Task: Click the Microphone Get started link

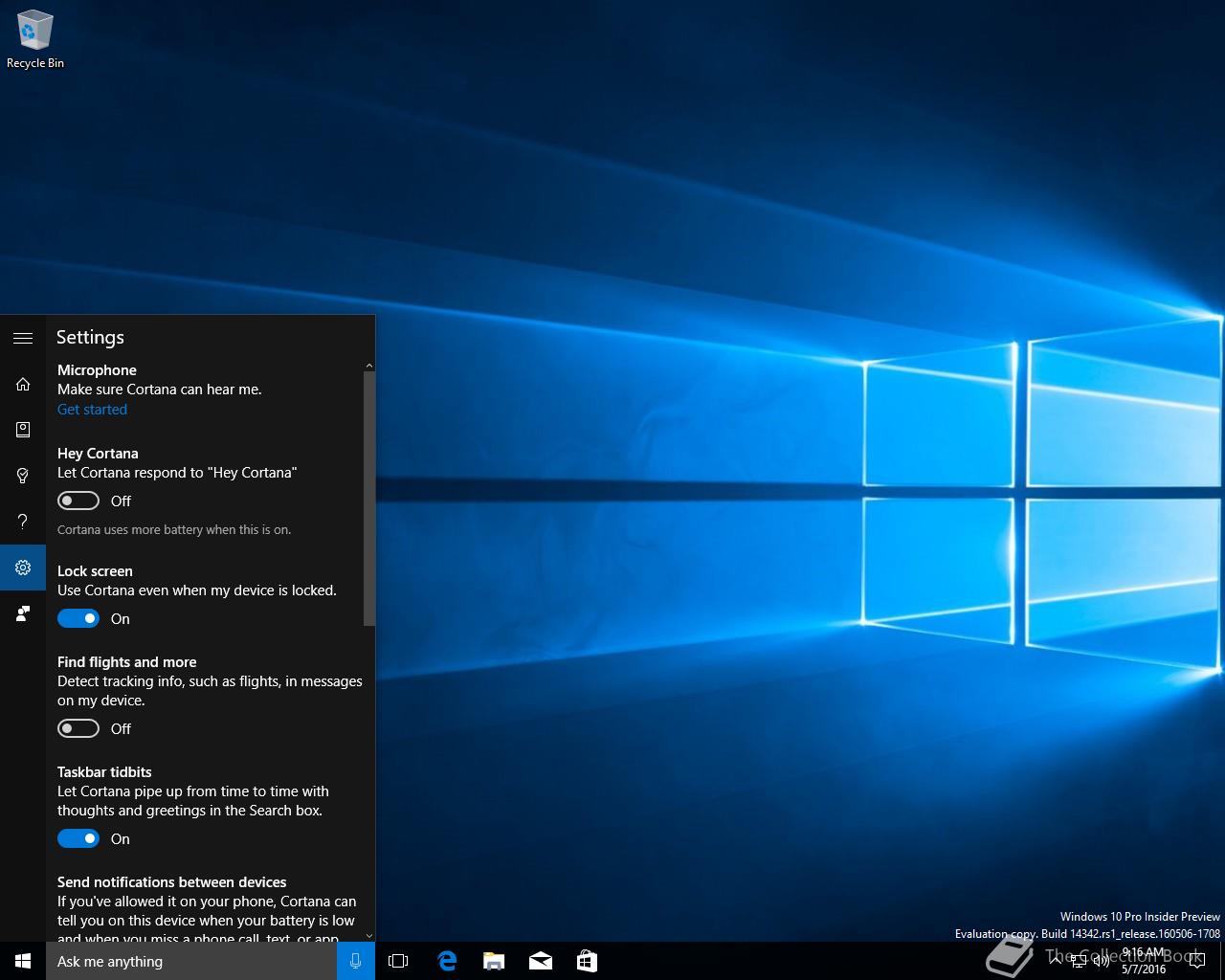Action: 92,409
